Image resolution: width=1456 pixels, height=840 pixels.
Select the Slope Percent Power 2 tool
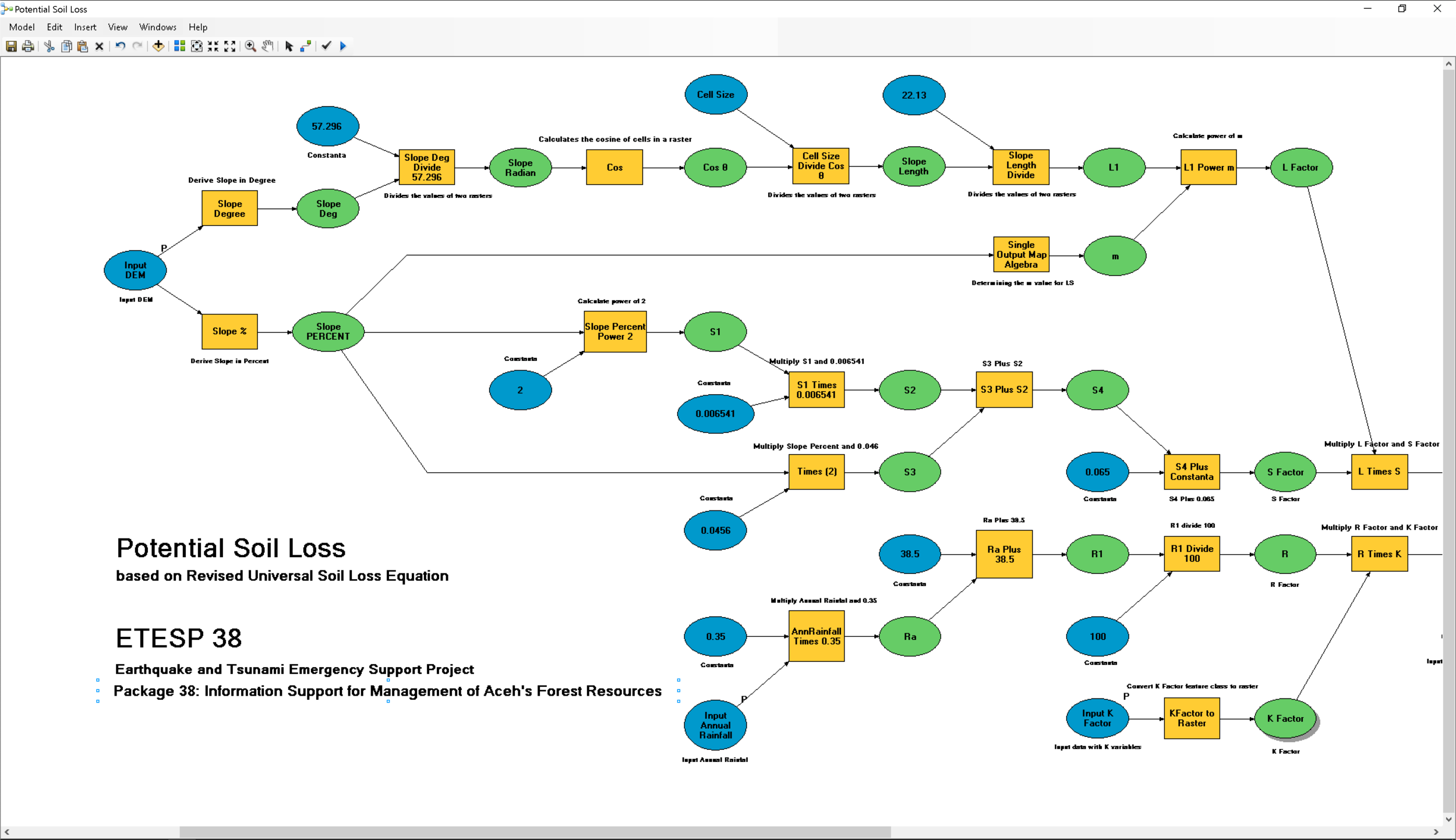pyautogui.click(x=614, y=332)
